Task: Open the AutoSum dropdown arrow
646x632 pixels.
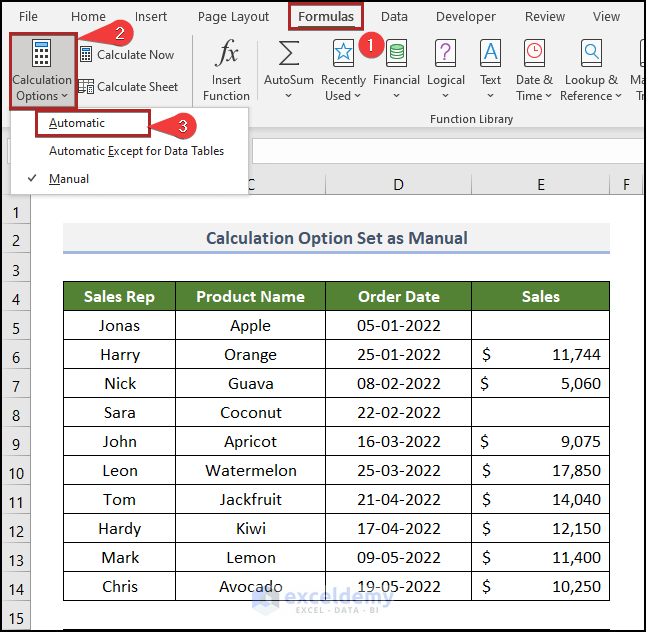Action: (288, 97)
